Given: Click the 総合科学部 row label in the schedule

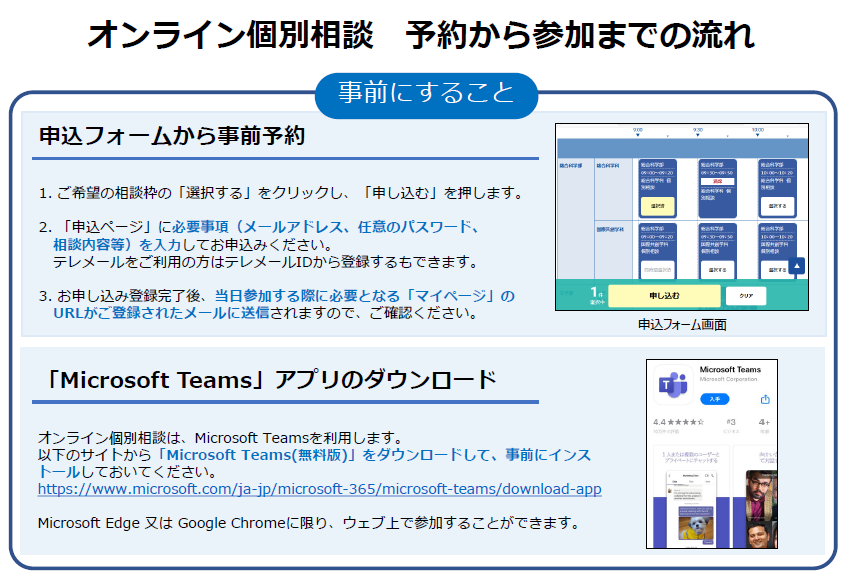Looking at the screenshot, I should 572,163.
